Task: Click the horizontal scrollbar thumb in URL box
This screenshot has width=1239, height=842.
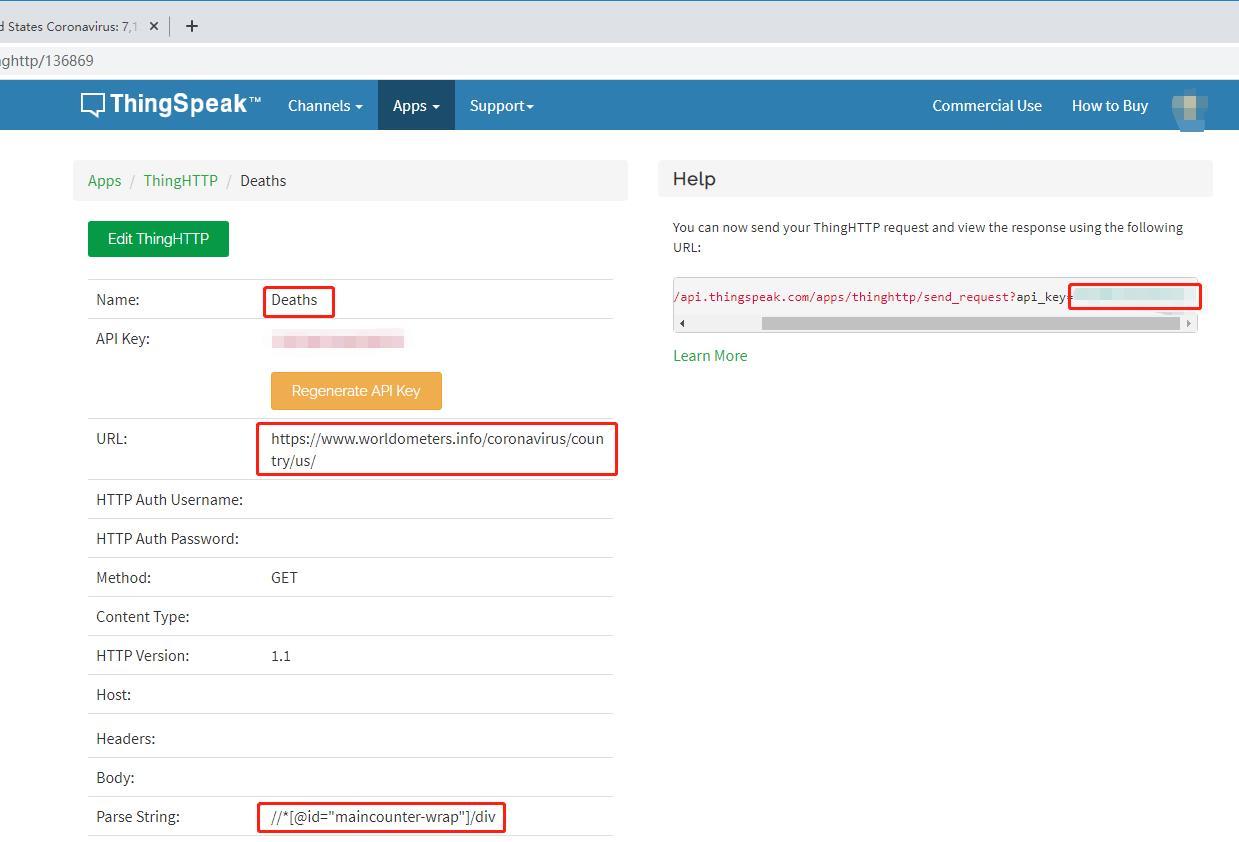Action: [970, 323]
